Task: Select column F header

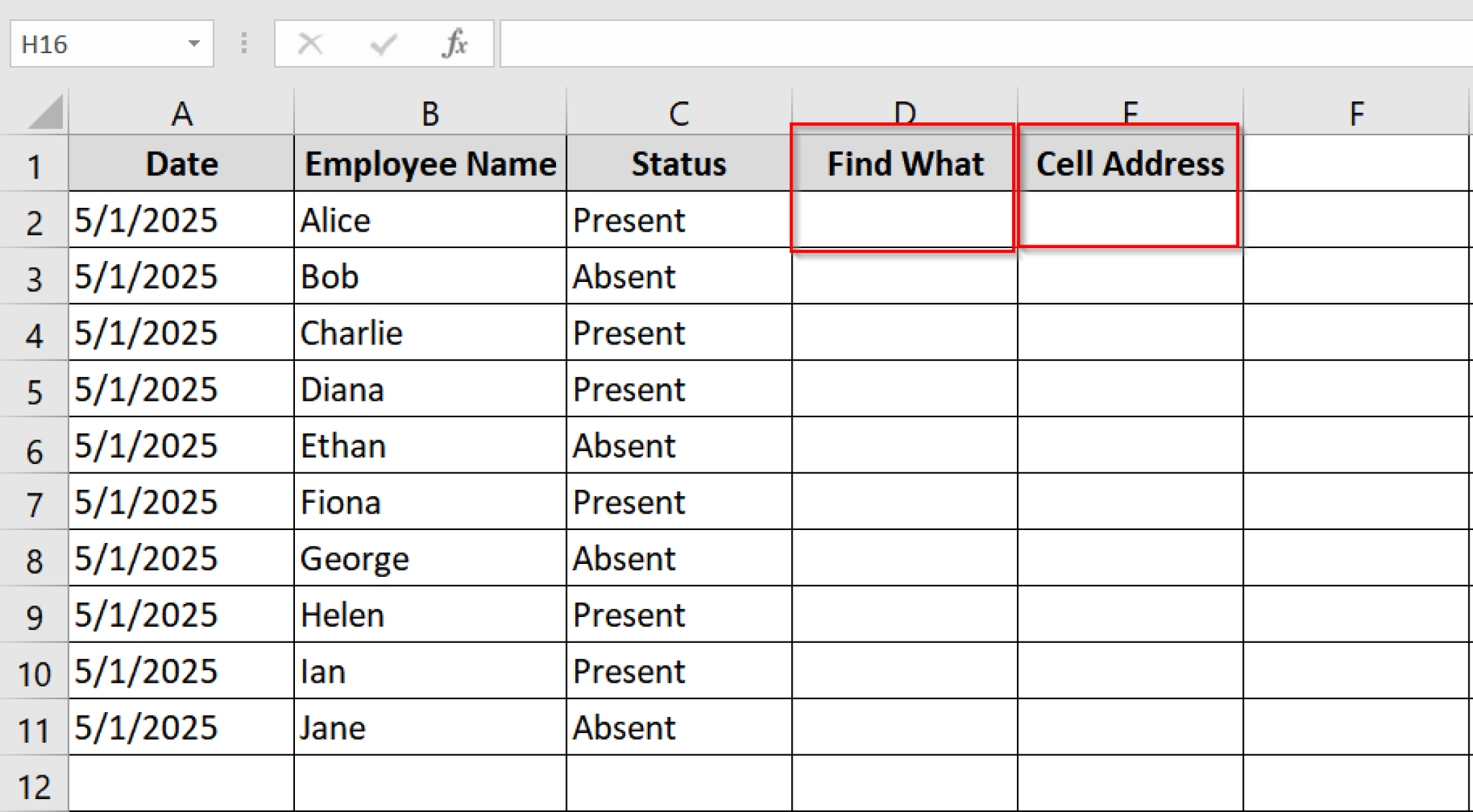Action: (1356, 112)
